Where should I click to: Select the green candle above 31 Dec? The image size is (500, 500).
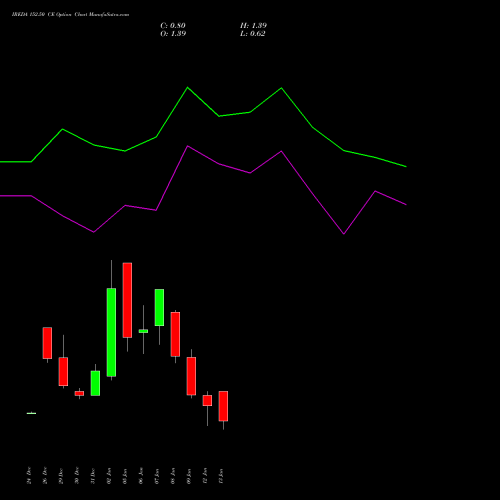coord(95,383)
